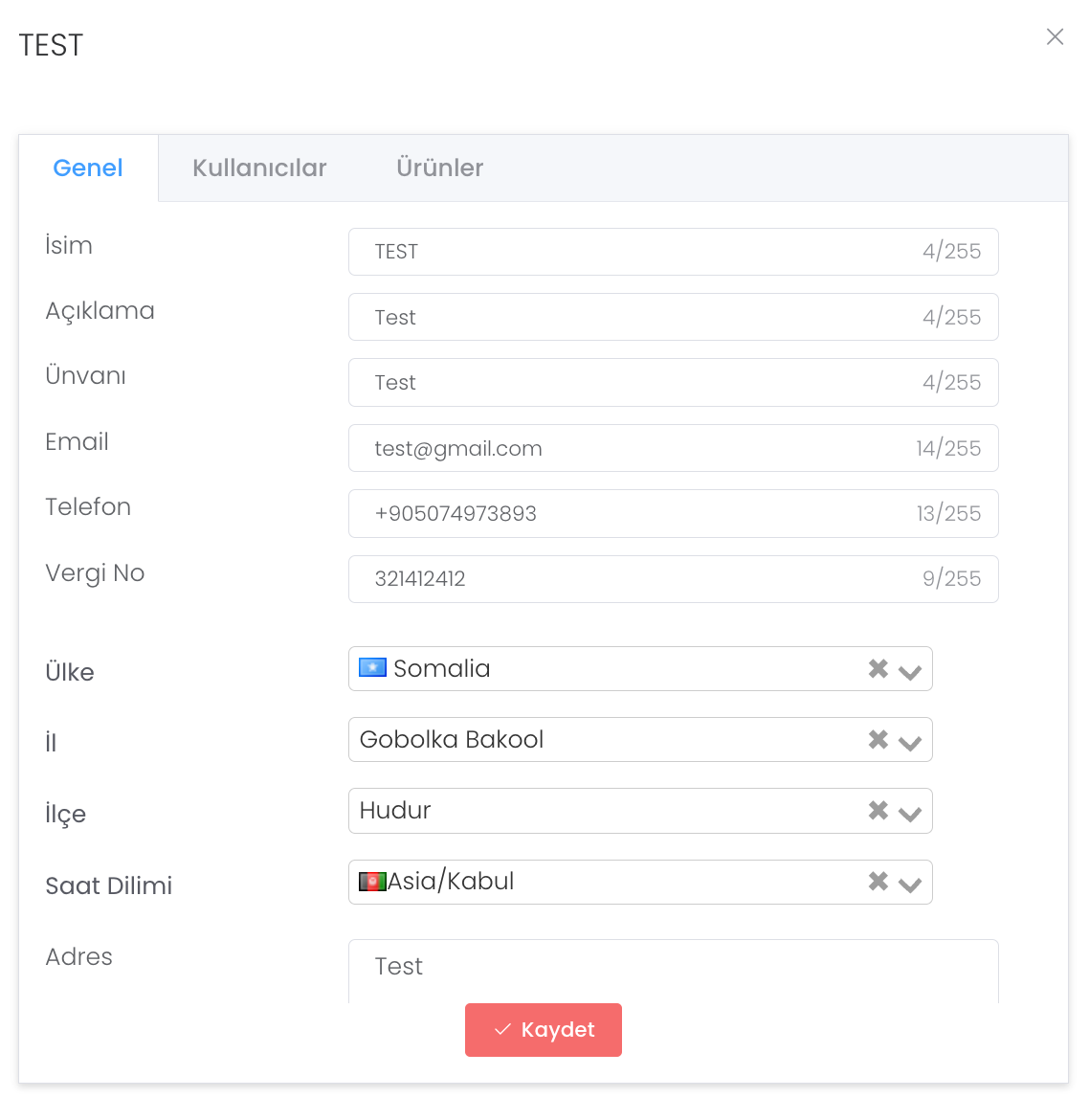Switch to the Kullanıcılar tab
Image resolution: width=1089 pixels, height=1120 pixels.
tap(259, 168)
